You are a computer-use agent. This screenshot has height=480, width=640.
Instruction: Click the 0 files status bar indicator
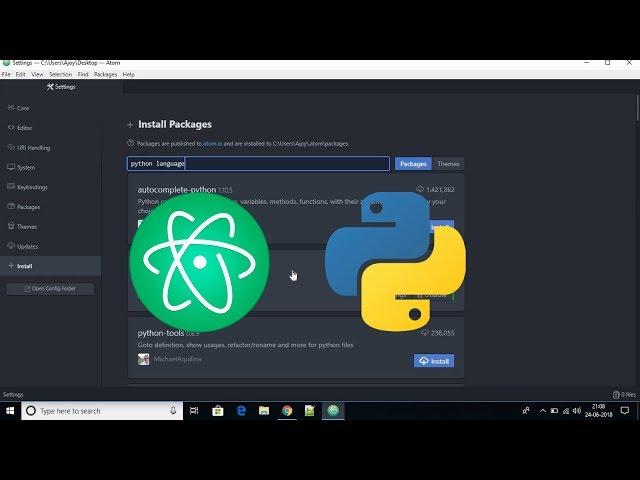(624, 395)
